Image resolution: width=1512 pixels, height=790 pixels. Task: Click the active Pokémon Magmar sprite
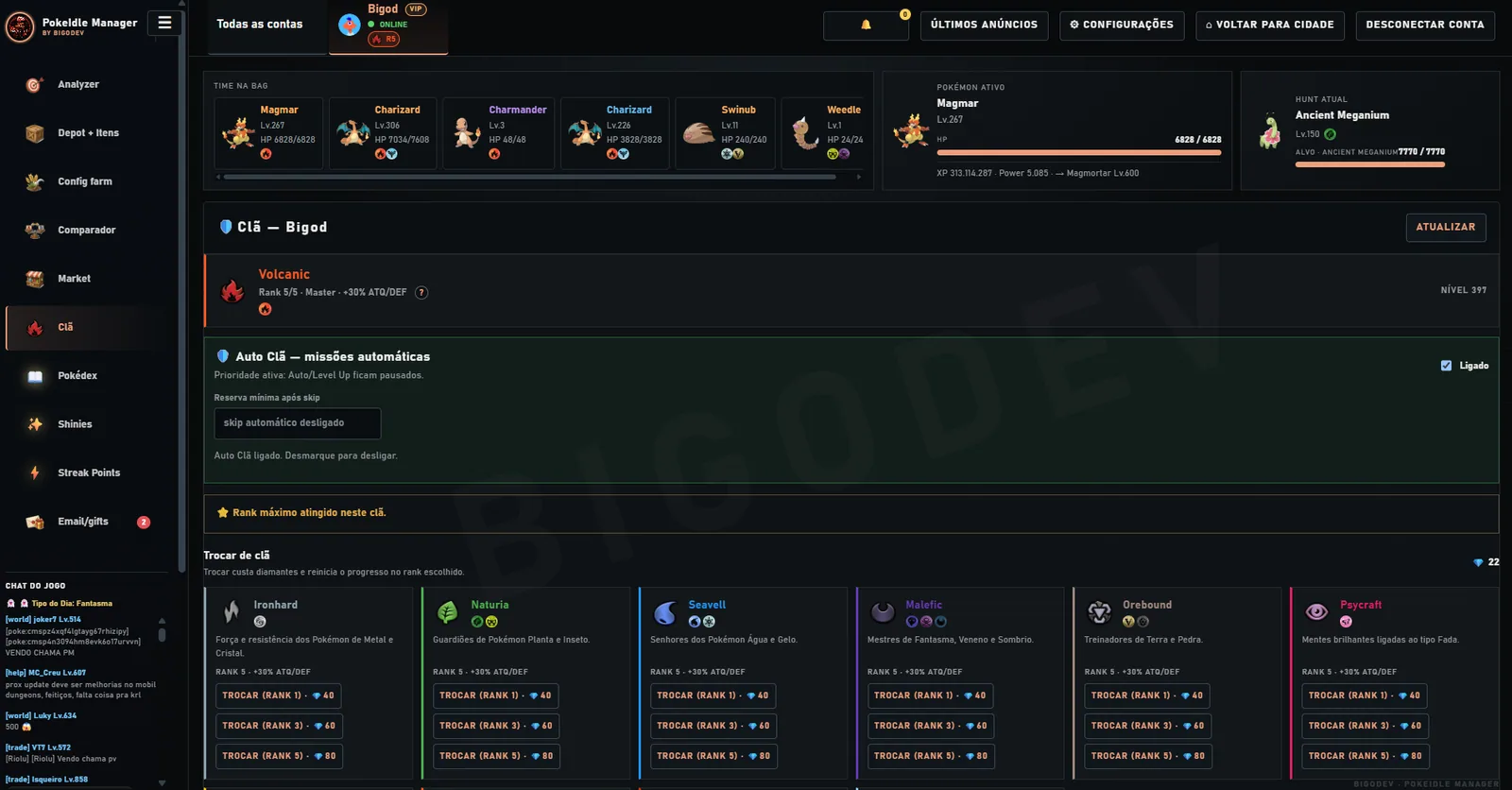click(911, 130)
